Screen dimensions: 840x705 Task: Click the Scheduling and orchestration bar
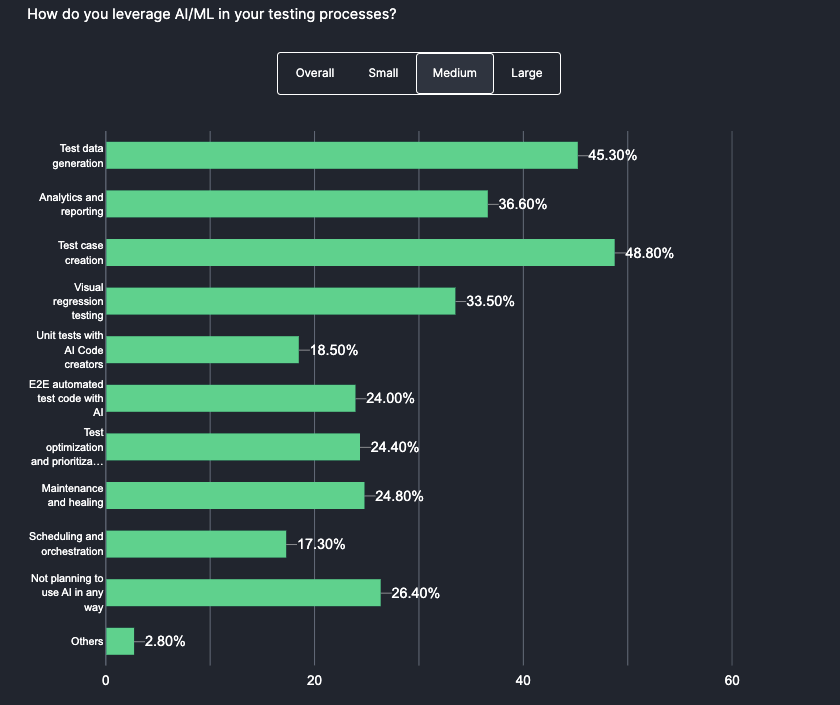tap(196, 544)
